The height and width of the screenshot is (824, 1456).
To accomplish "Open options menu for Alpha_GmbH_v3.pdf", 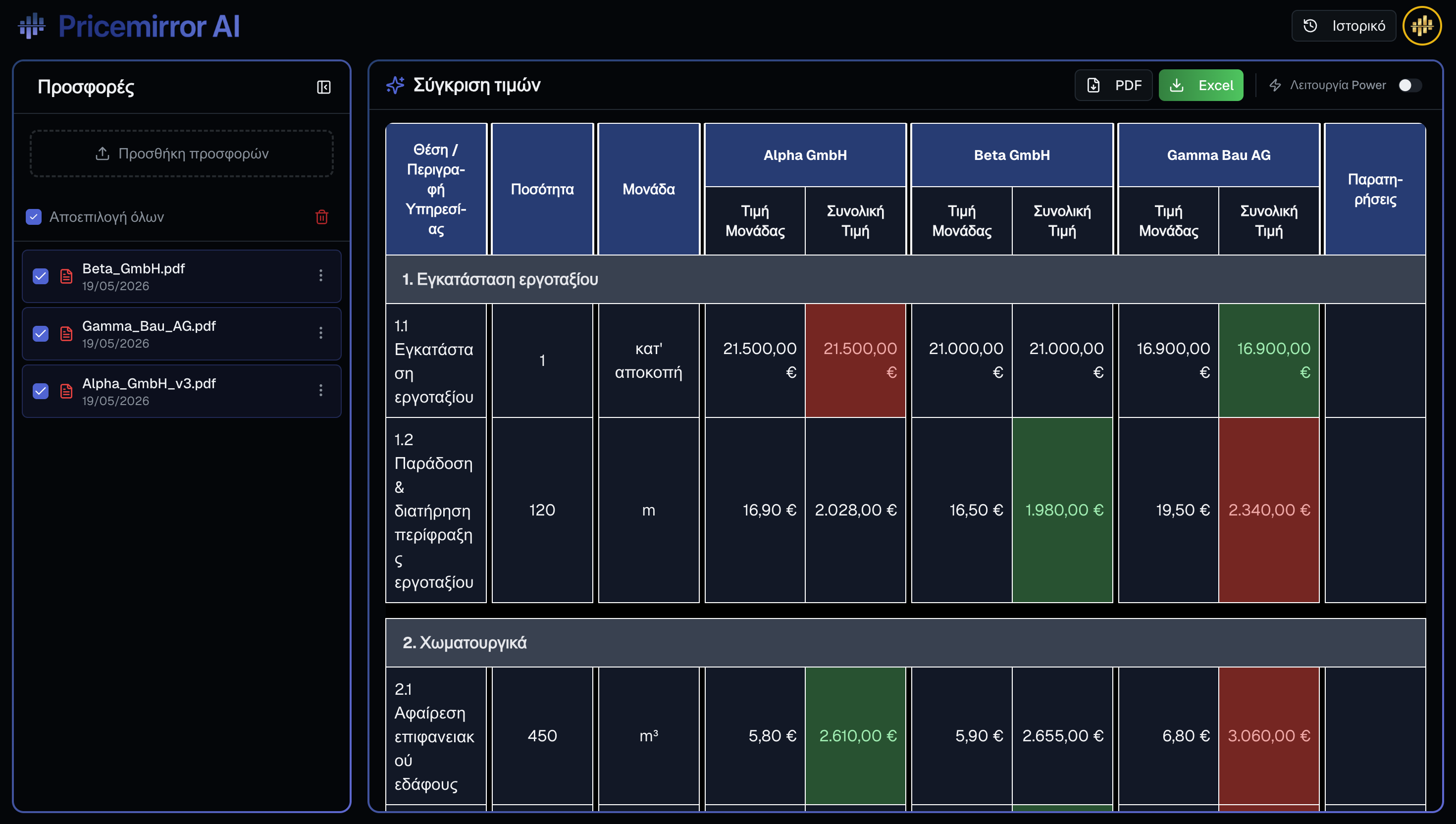I will [321, 391].
